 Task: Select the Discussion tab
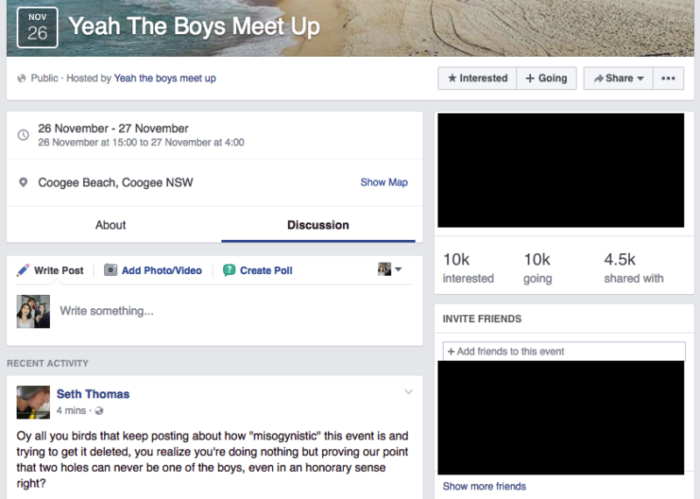tap(318, 225)
